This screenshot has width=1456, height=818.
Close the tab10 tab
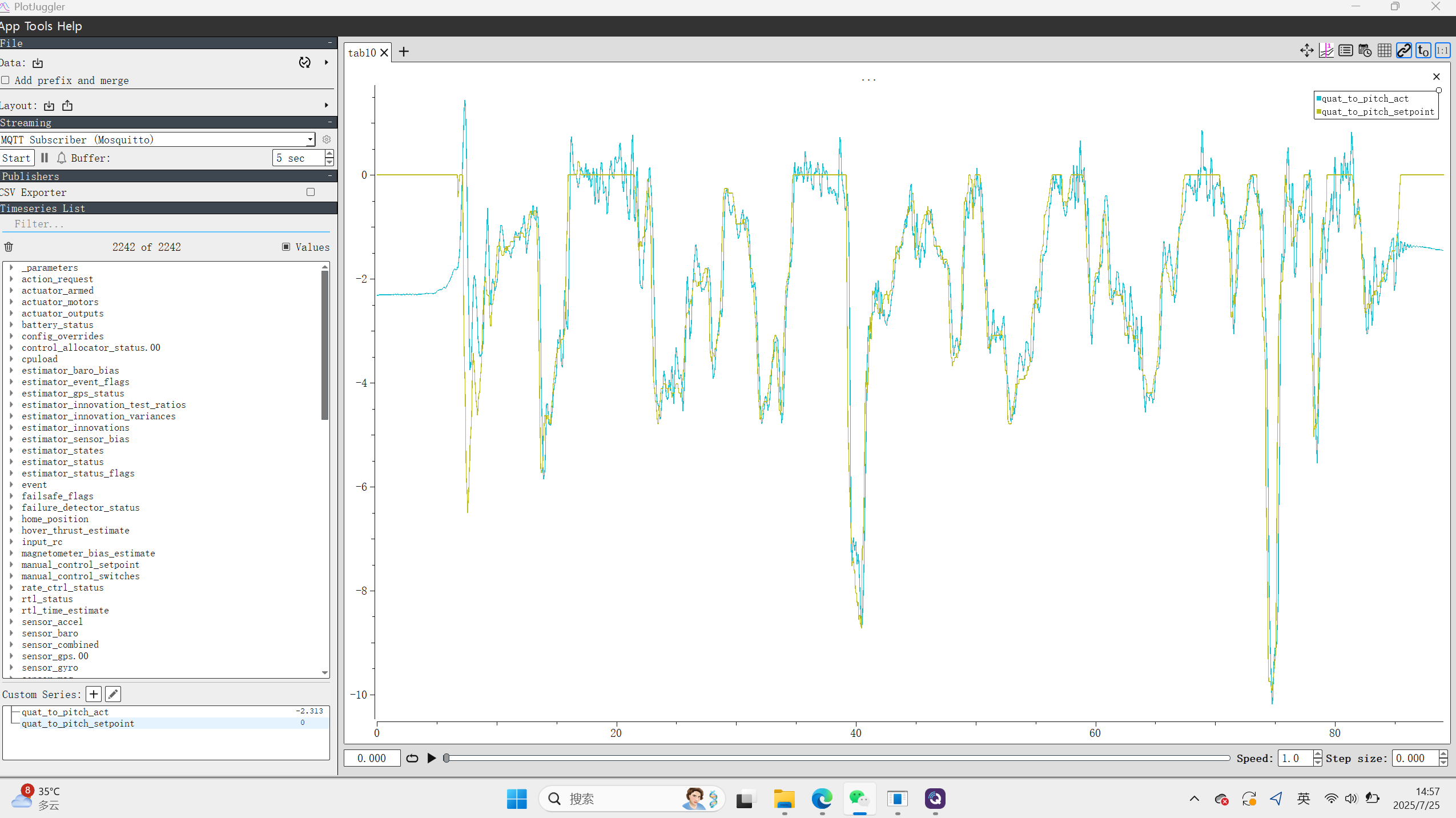[384, 53]
